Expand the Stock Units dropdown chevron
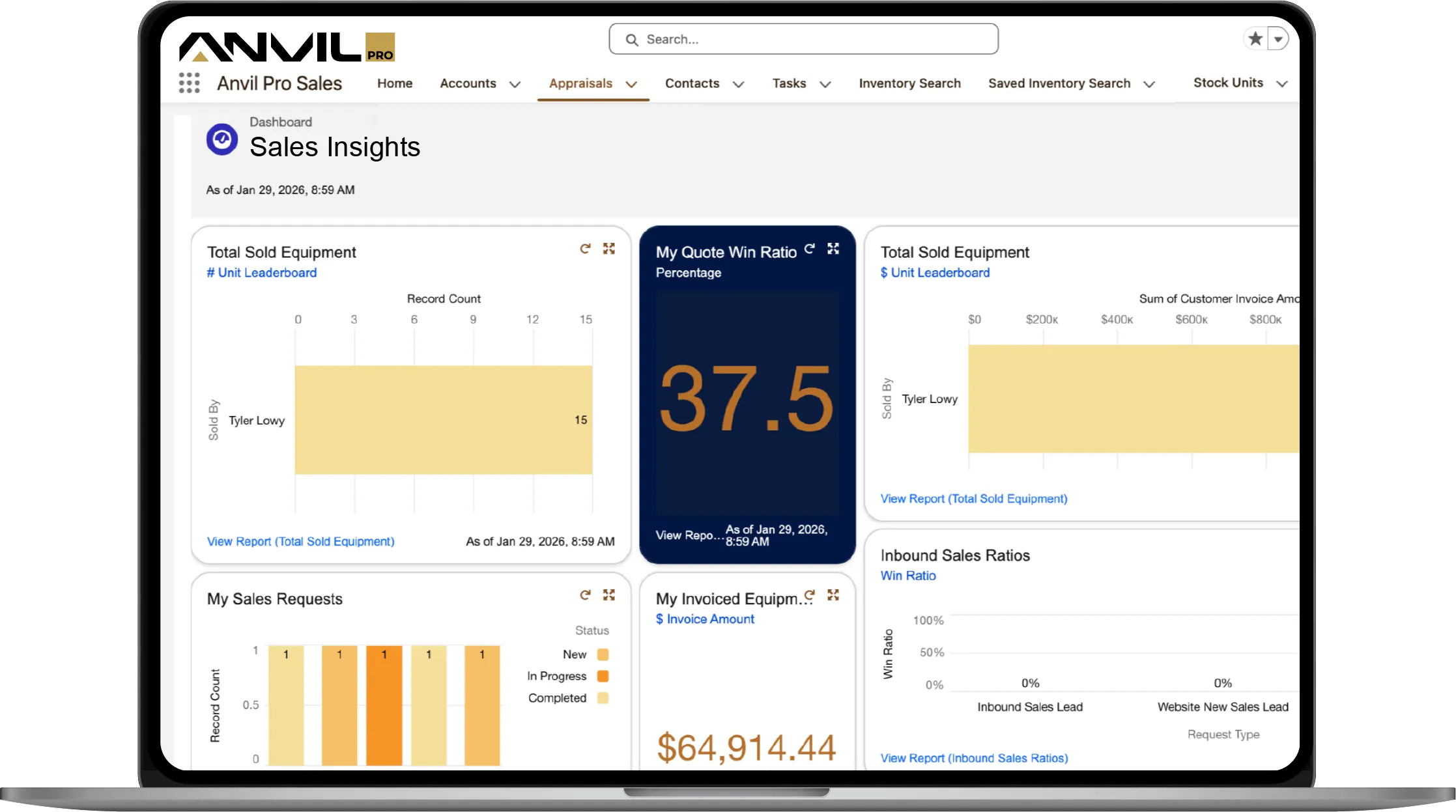Image resolution: width=1456 pixels, height=812 pixels. pos(1281,84)
